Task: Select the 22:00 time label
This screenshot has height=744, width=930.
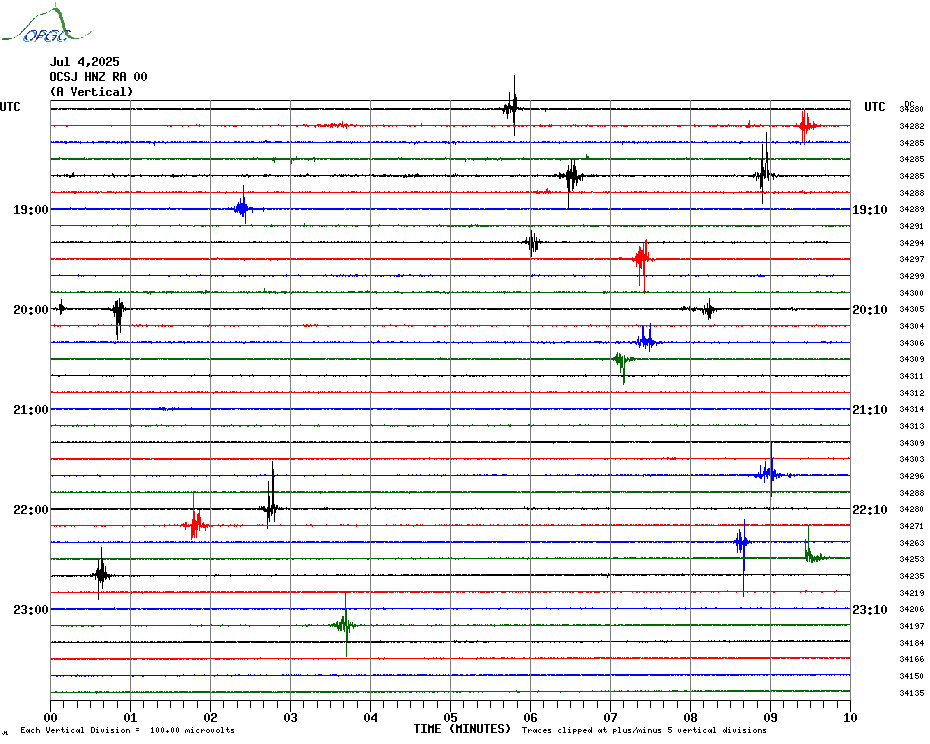Action: pyautogui.click(x=31, y=510)
